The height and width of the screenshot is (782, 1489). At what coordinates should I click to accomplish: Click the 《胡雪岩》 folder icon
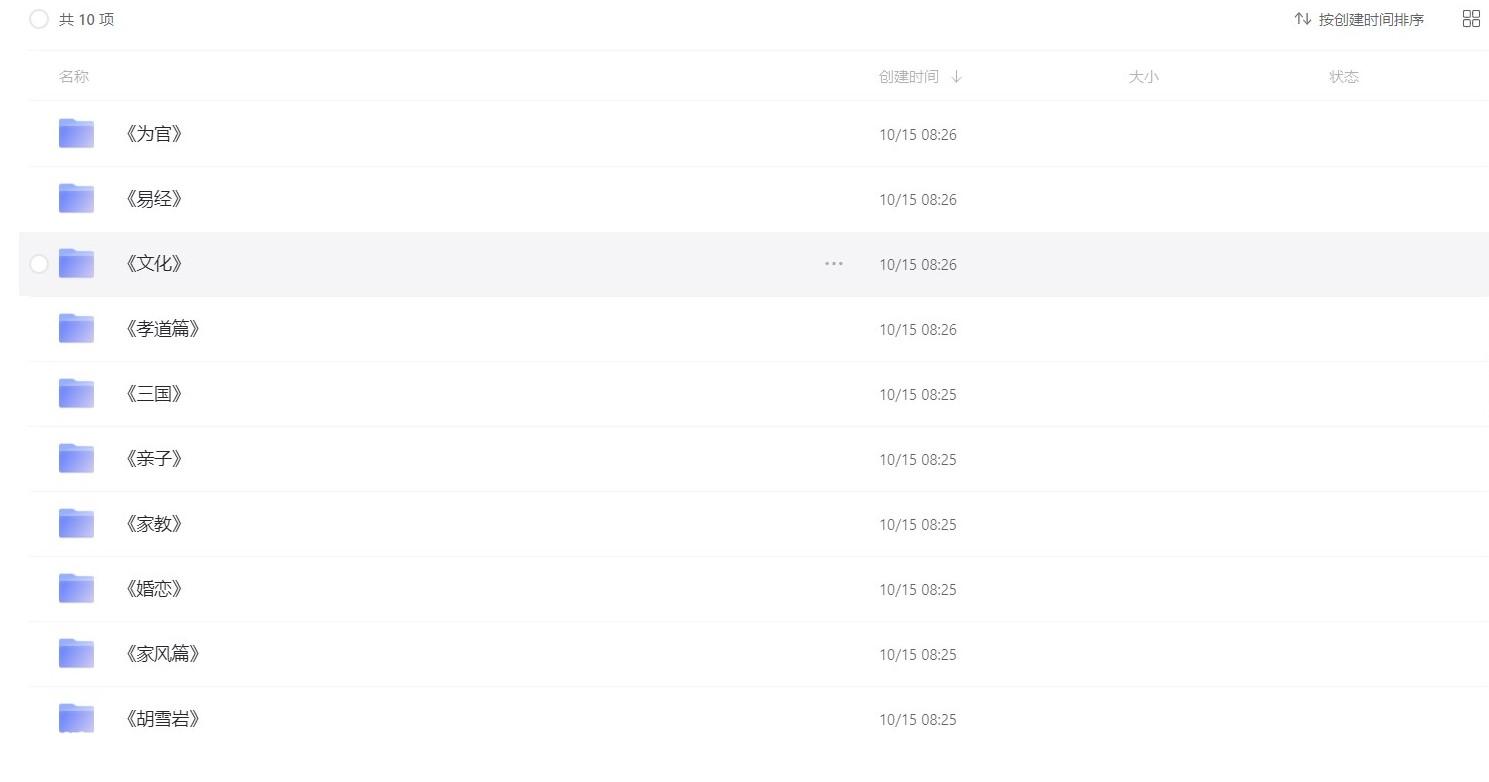pyautogui.click(x=76, y=718)
